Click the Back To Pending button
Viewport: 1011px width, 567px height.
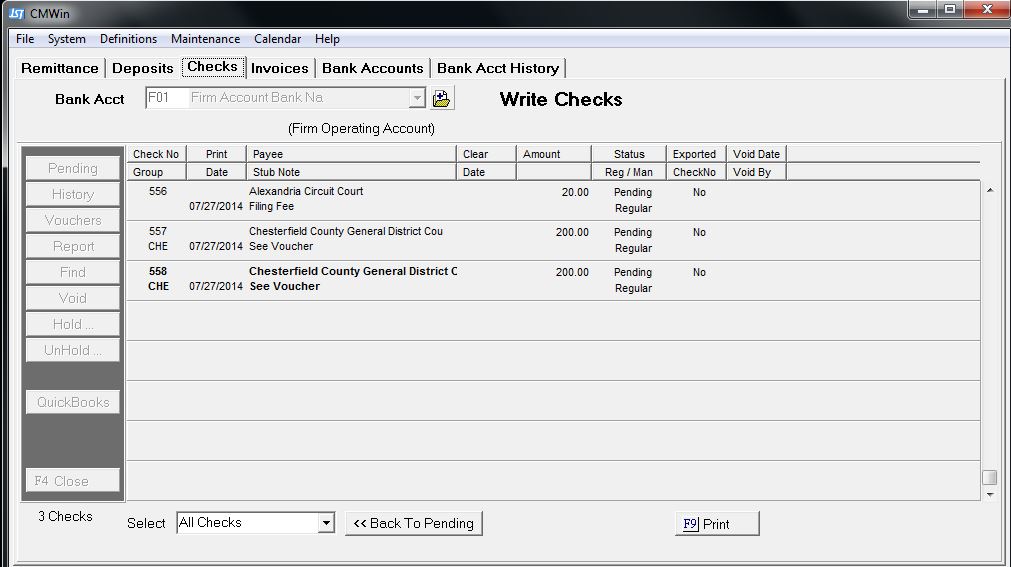point(414,523)
